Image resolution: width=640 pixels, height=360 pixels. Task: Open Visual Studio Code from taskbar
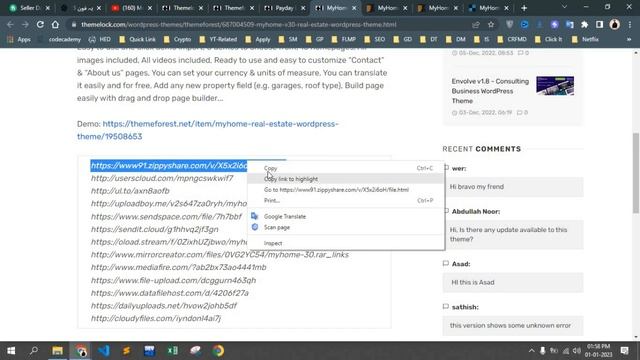click(x=104, y=351)
